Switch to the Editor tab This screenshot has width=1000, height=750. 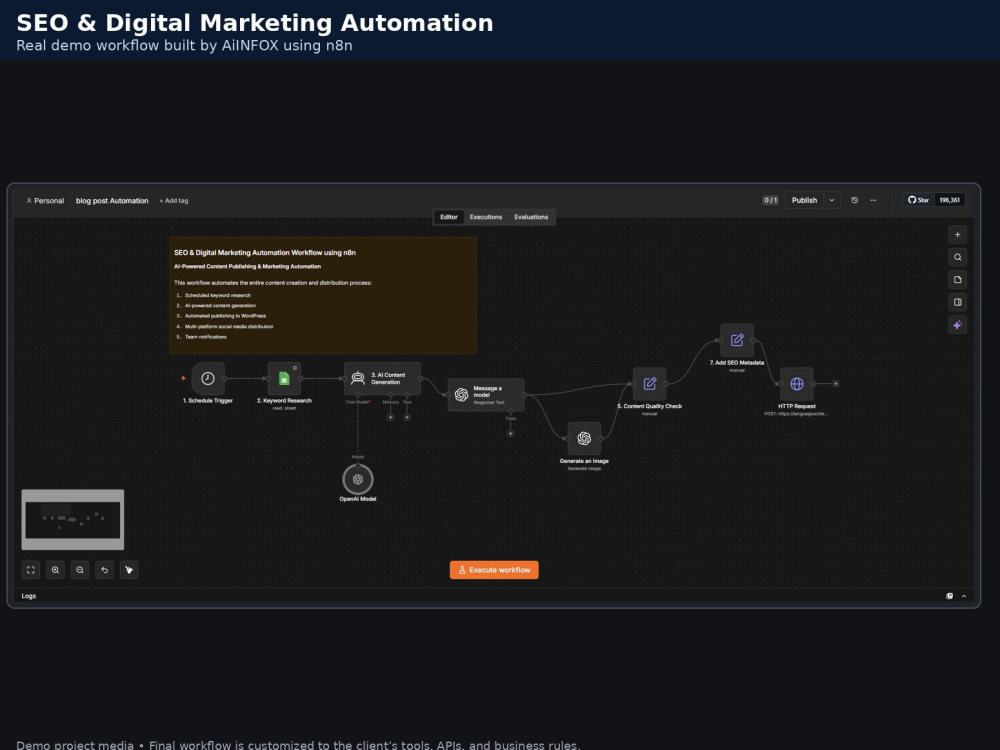point(449,217)
